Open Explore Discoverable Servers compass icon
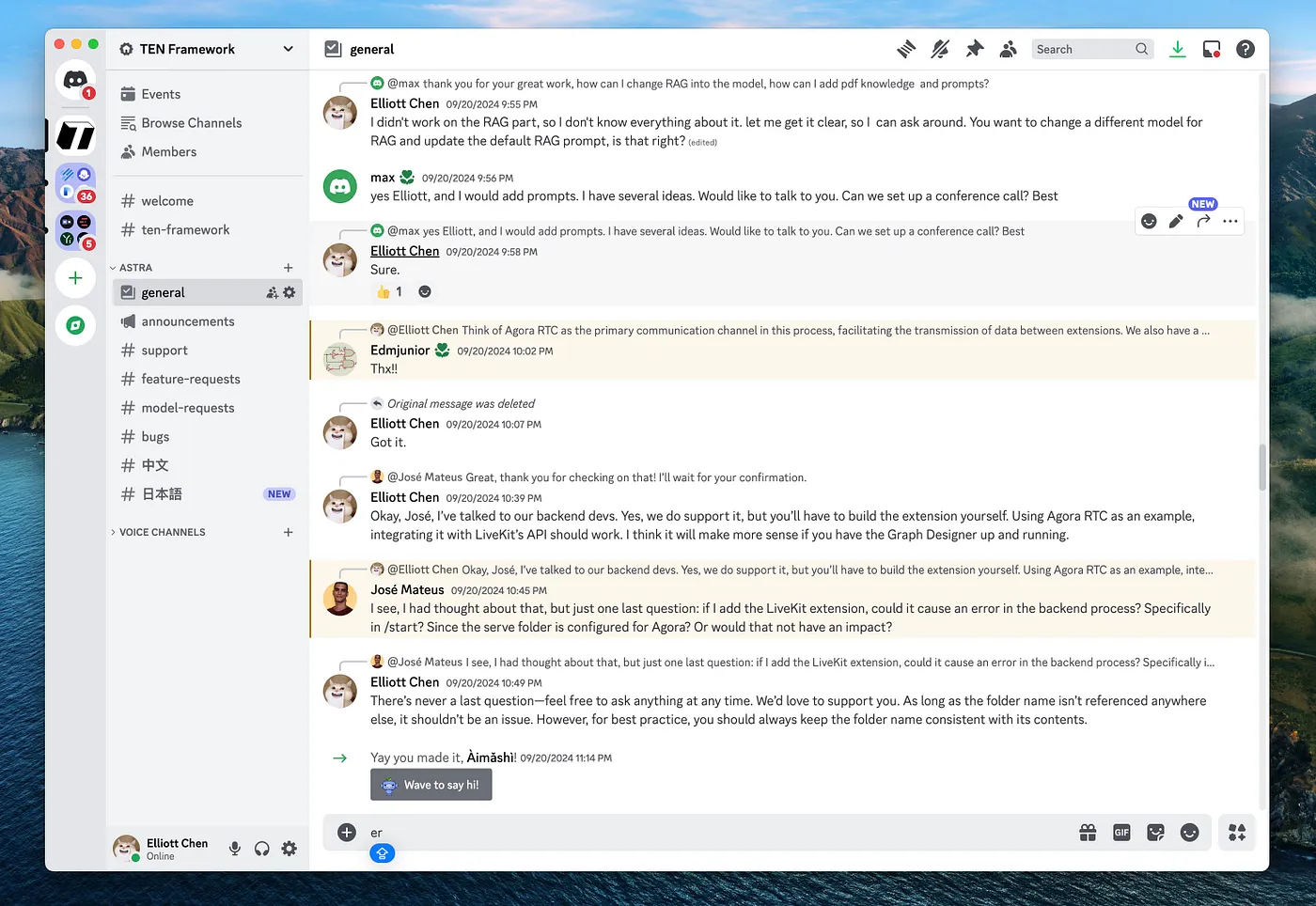1316x906 pixels. click(75, 326)
